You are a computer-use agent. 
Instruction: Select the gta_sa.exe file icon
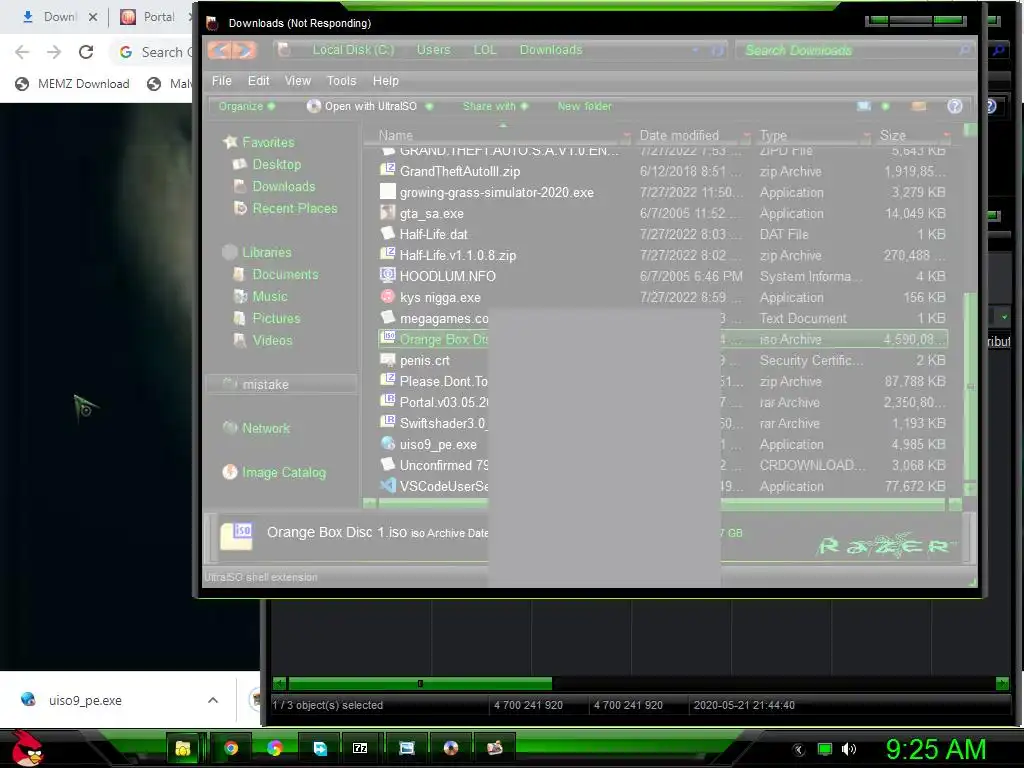[388, 213]
